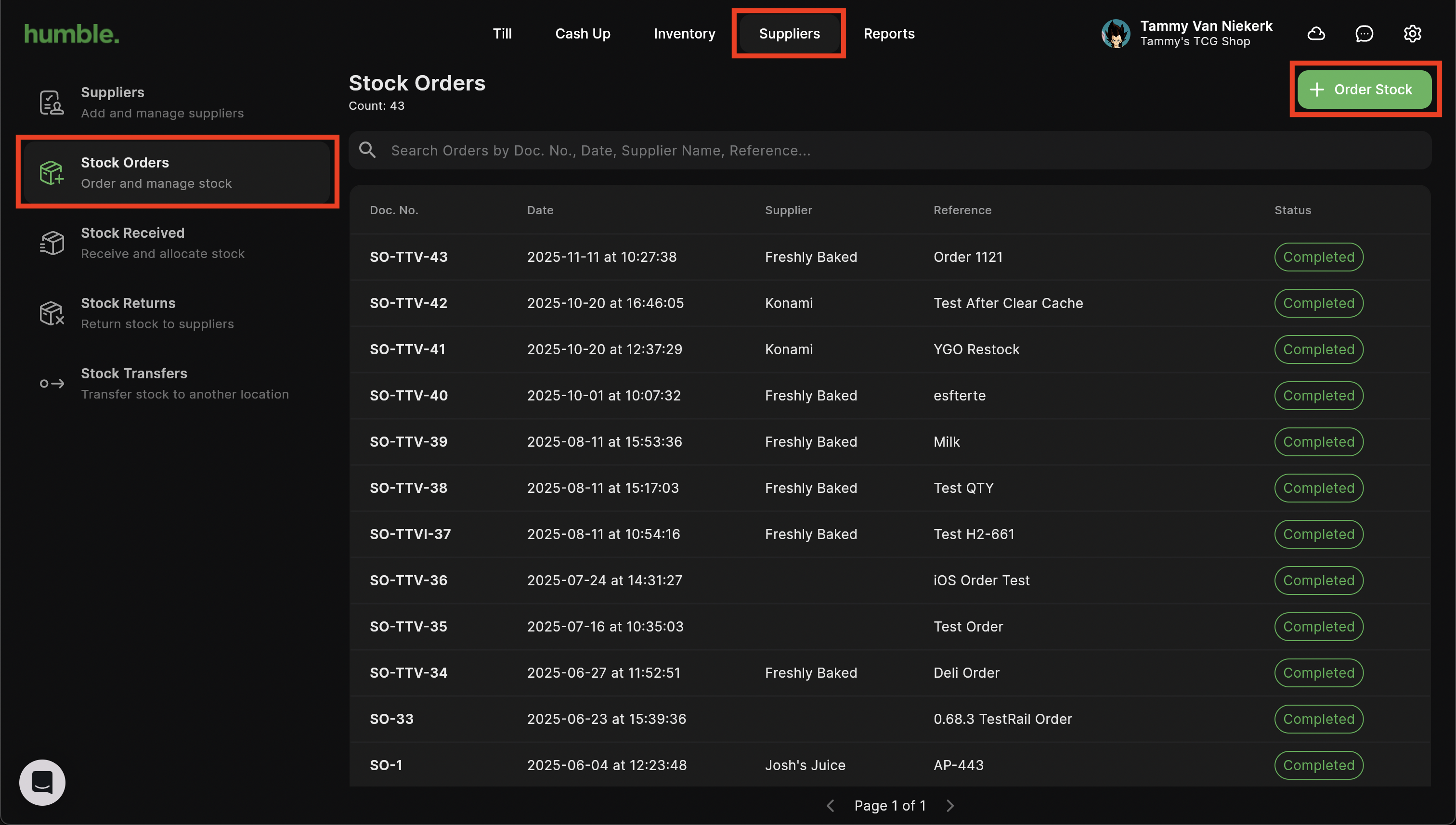The image size is (1456, 825).
Task: Open the chat messages icon
Action: 1364,33
